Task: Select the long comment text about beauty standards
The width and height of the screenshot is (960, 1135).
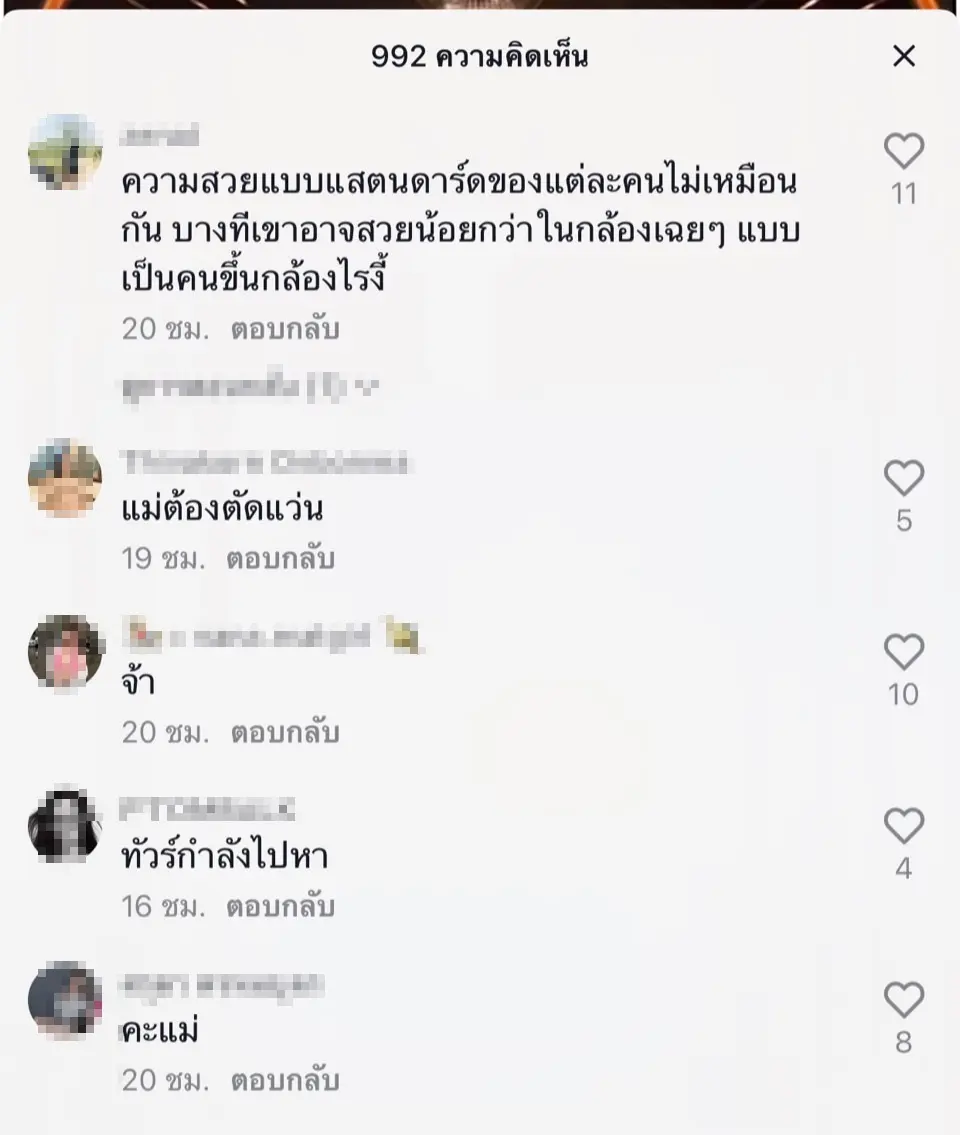Action: (458, 231)
